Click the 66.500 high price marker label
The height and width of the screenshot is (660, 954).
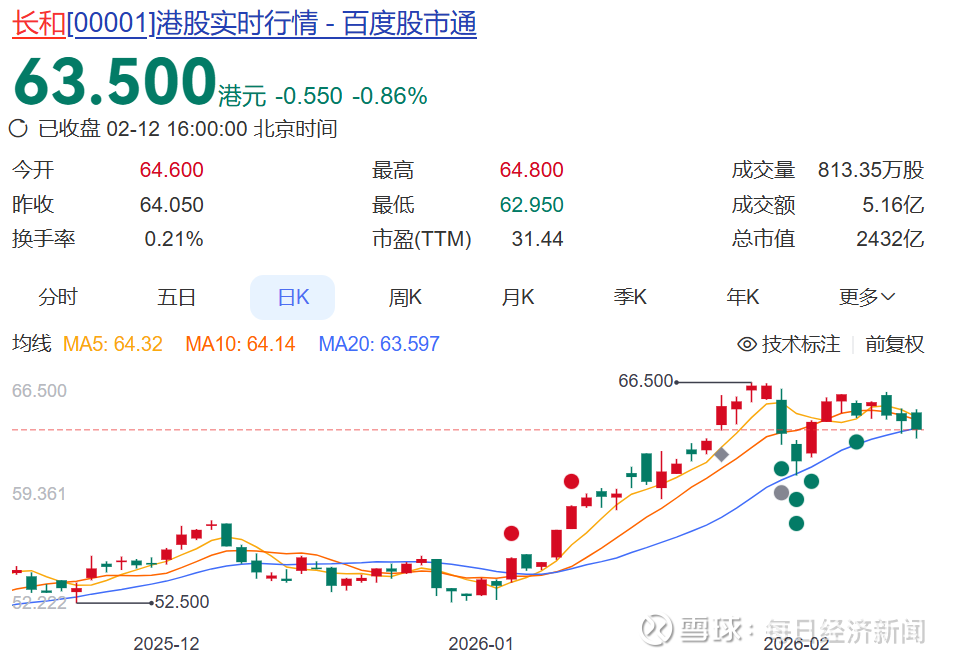646,381
